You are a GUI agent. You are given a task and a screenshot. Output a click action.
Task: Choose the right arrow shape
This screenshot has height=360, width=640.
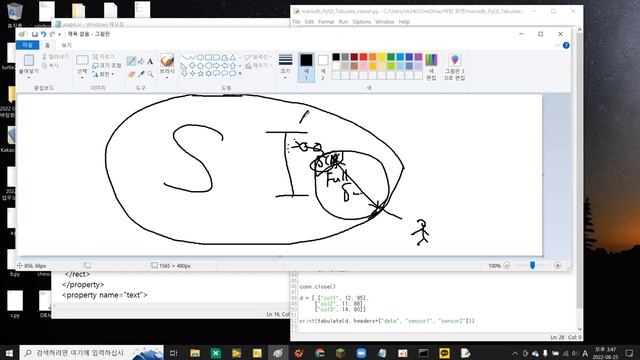pyautogui.click(x=216, y=65)
